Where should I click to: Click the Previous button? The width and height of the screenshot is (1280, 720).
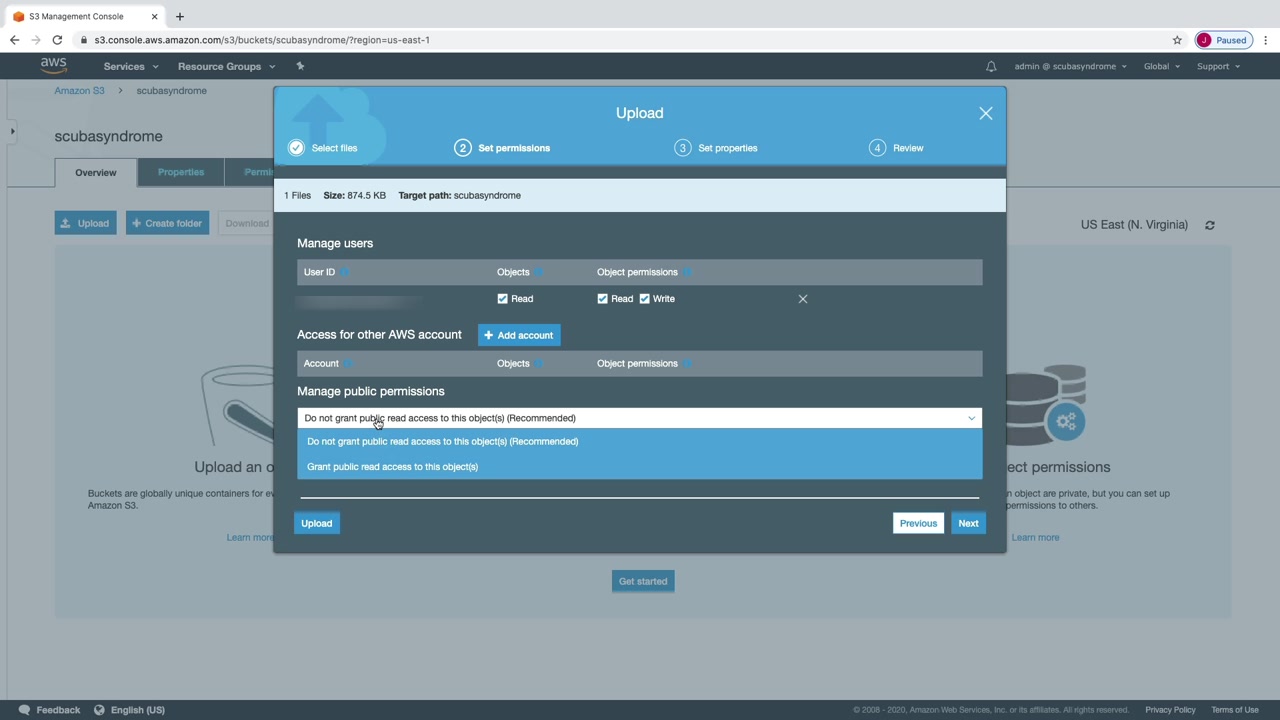coord(918,523)
